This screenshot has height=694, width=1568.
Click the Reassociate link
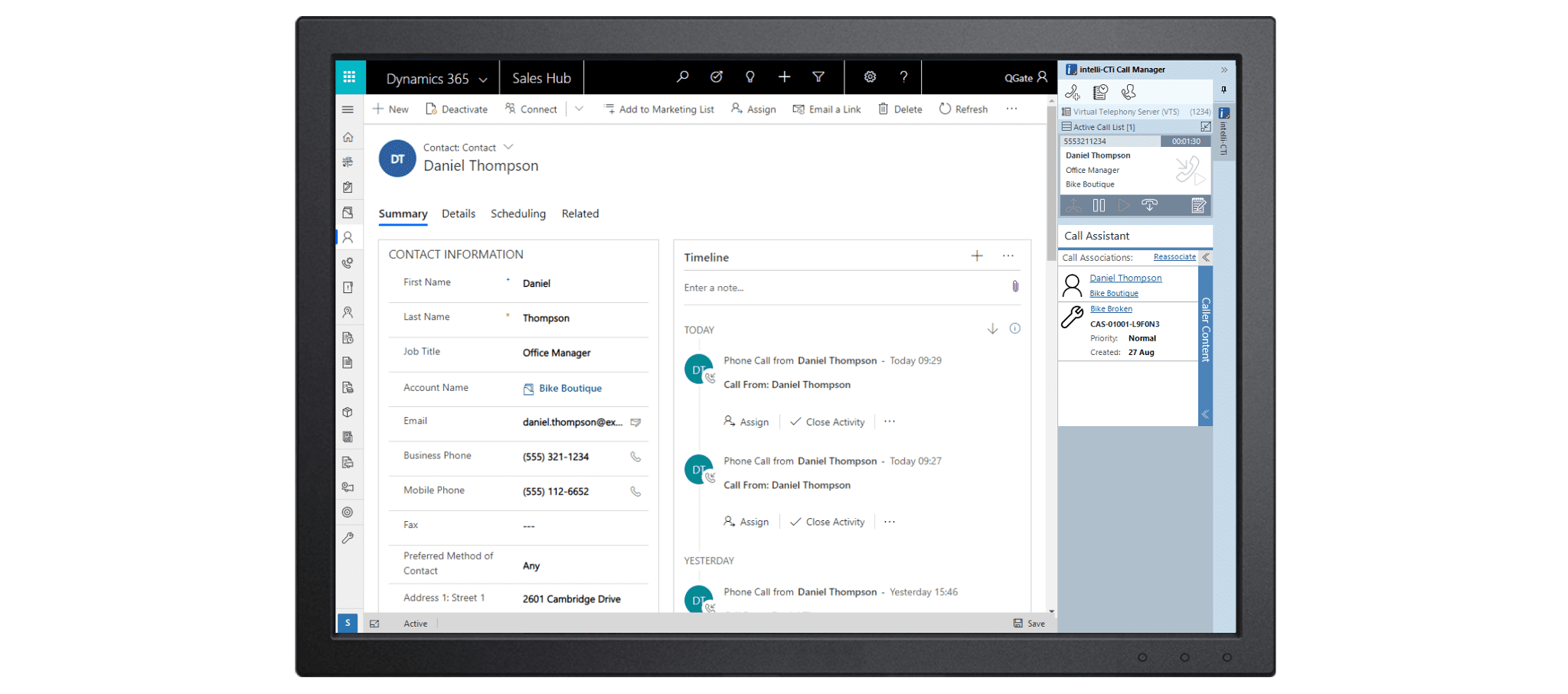point(1174,257)
